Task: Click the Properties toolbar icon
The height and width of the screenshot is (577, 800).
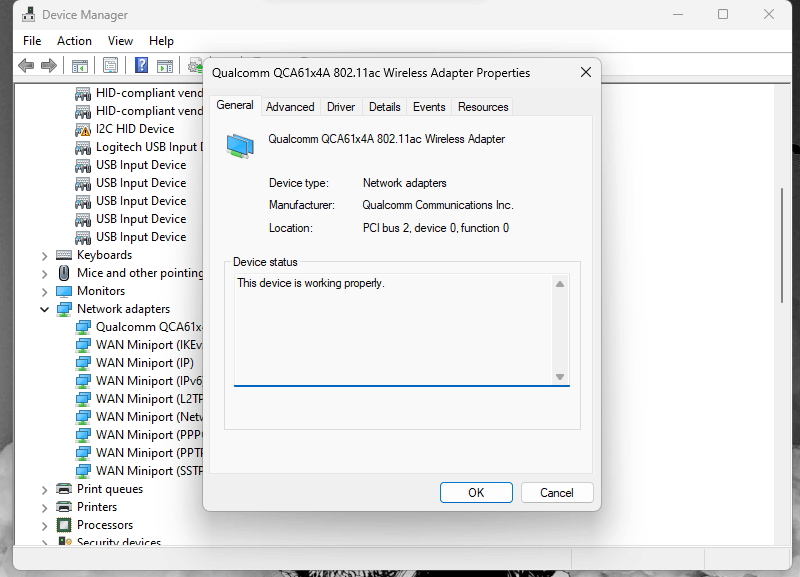Action: pos(110,65)
